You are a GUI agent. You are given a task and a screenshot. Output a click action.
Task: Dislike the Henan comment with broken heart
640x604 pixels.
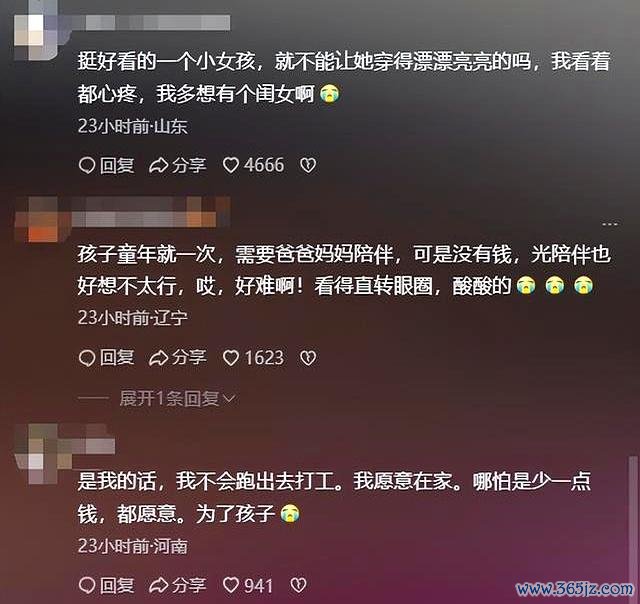298,586
